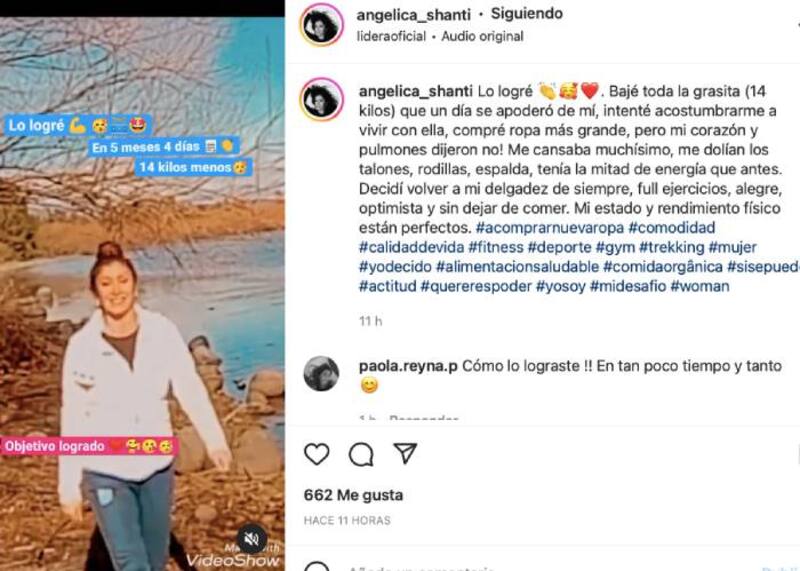Open the #fitness hashtag
The width and height of the screenshot is (800, 571).
pyautogui.click(x=496, y=247)
